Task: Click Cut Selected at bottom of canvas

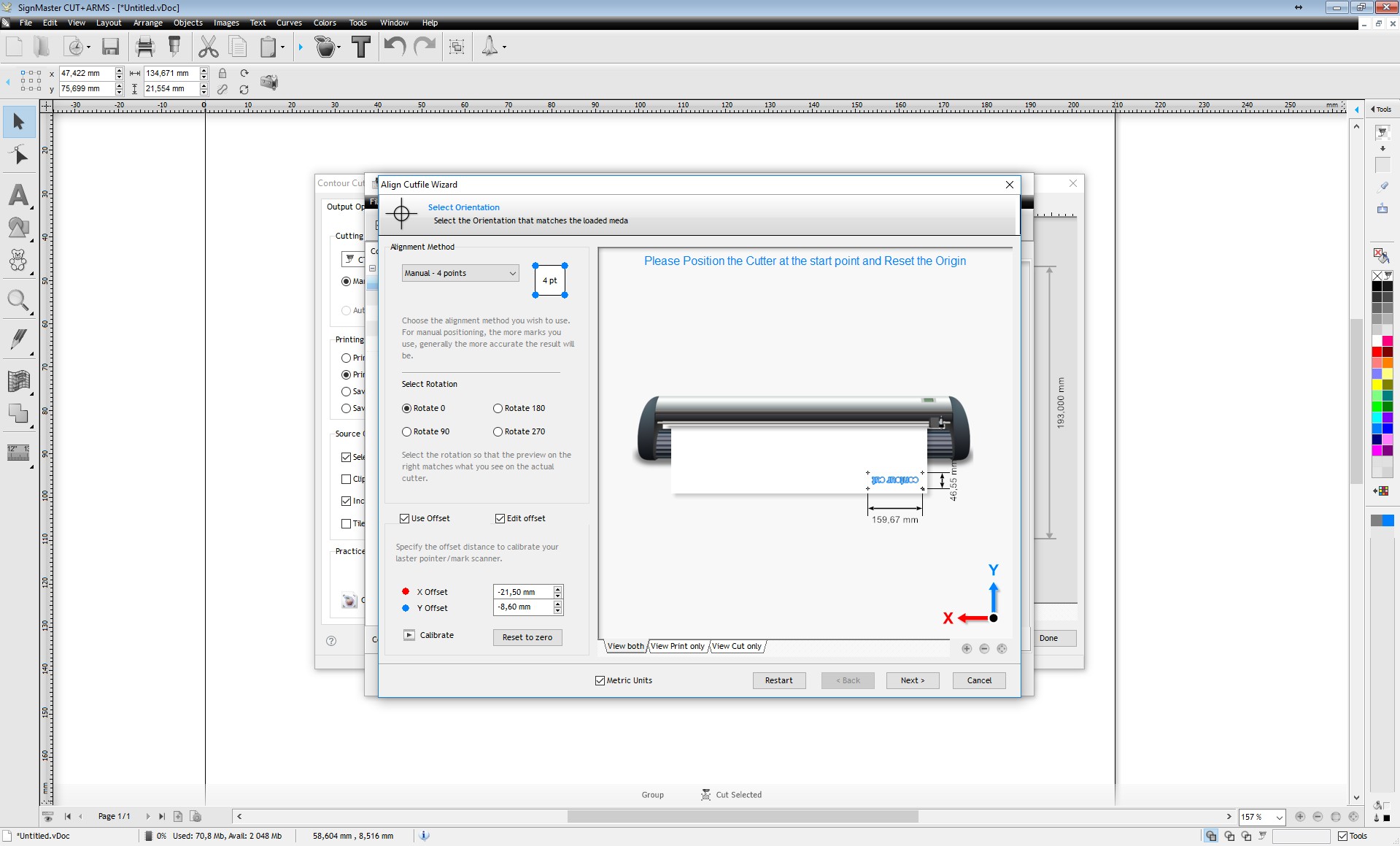Action: coord(732,795)
